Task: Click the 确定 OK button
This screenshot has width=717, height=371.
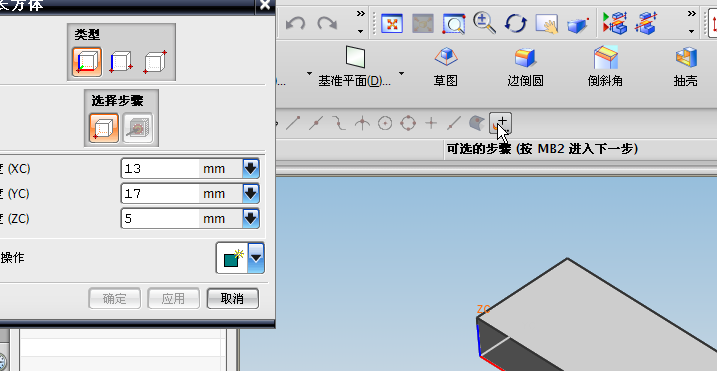Action: (x=114, y=299)
